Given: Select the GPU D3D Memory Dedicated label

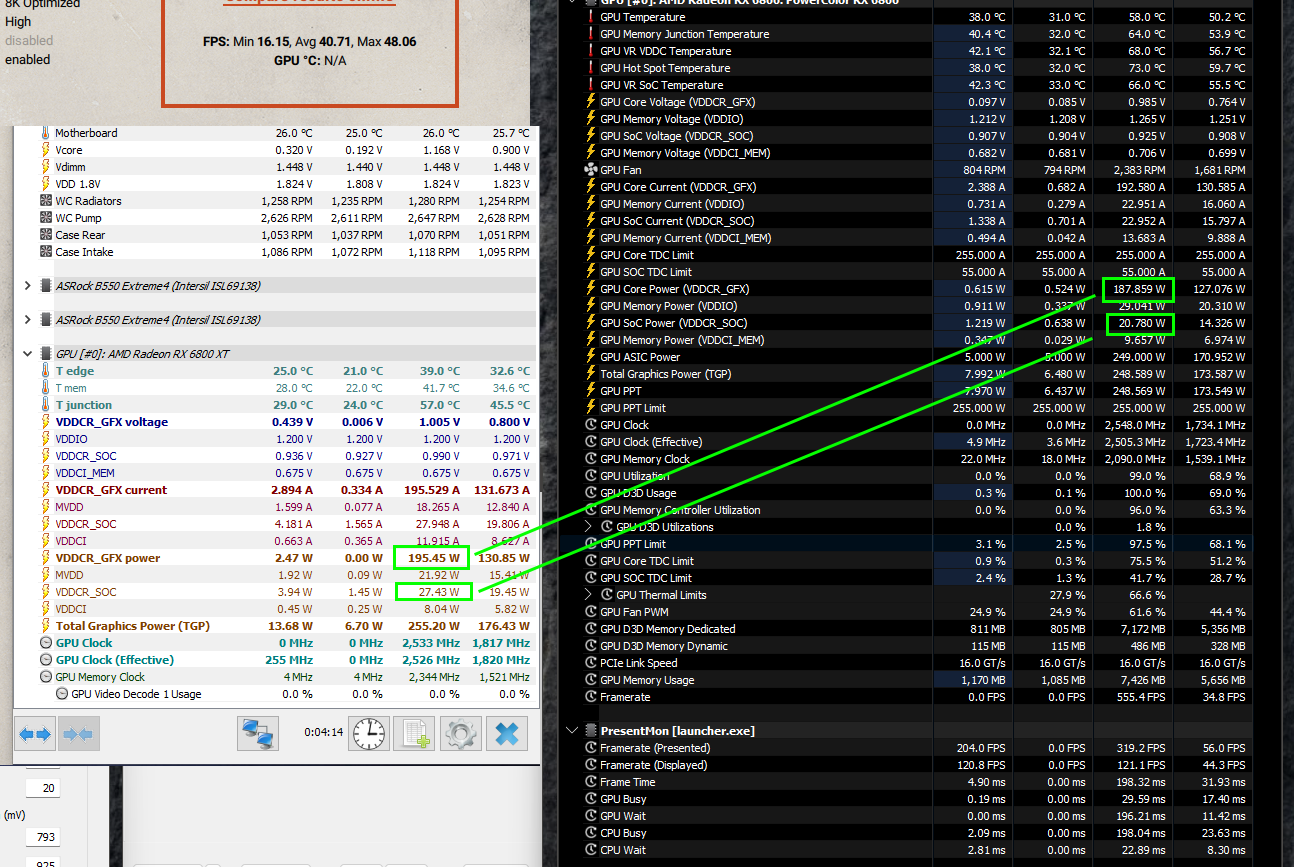Looking at the screenshot, I should pos(668,629).
